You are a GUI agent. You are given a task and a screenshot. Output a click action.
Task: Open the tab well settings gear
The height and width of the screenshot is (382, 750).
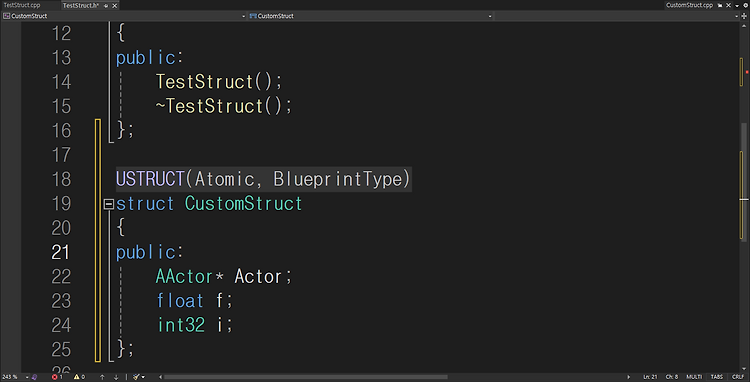pos(745,6)
